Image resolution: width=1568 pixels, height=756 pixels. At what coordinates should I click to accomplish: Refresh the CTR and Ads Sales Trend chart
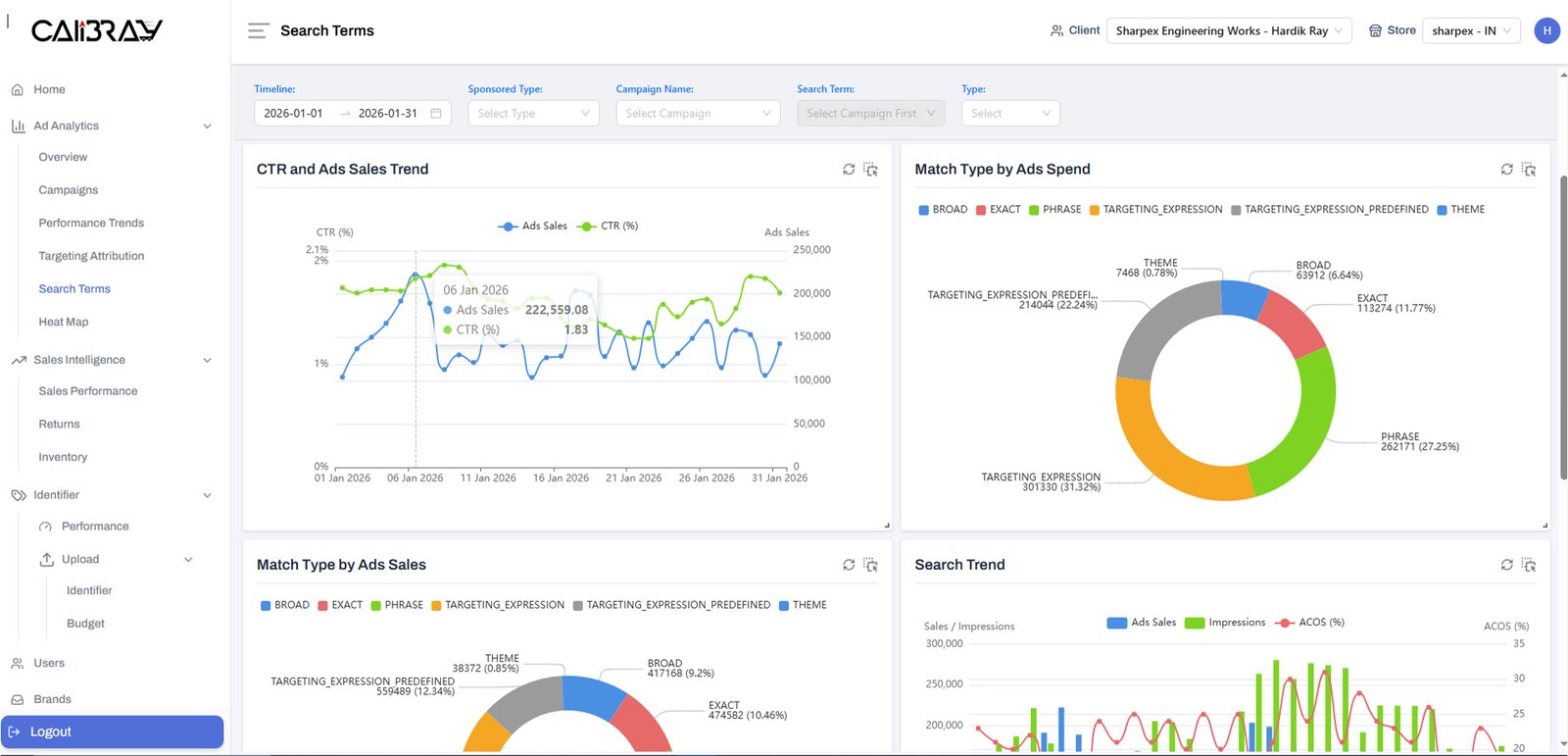(x=849, y=170)
